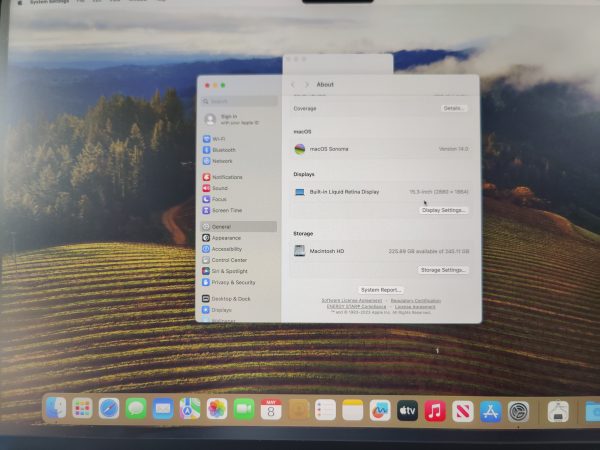This screenshot has width=600, height=450.
Task: Click the "macOS Sonoma" label
Action: (x=329, y=149)
